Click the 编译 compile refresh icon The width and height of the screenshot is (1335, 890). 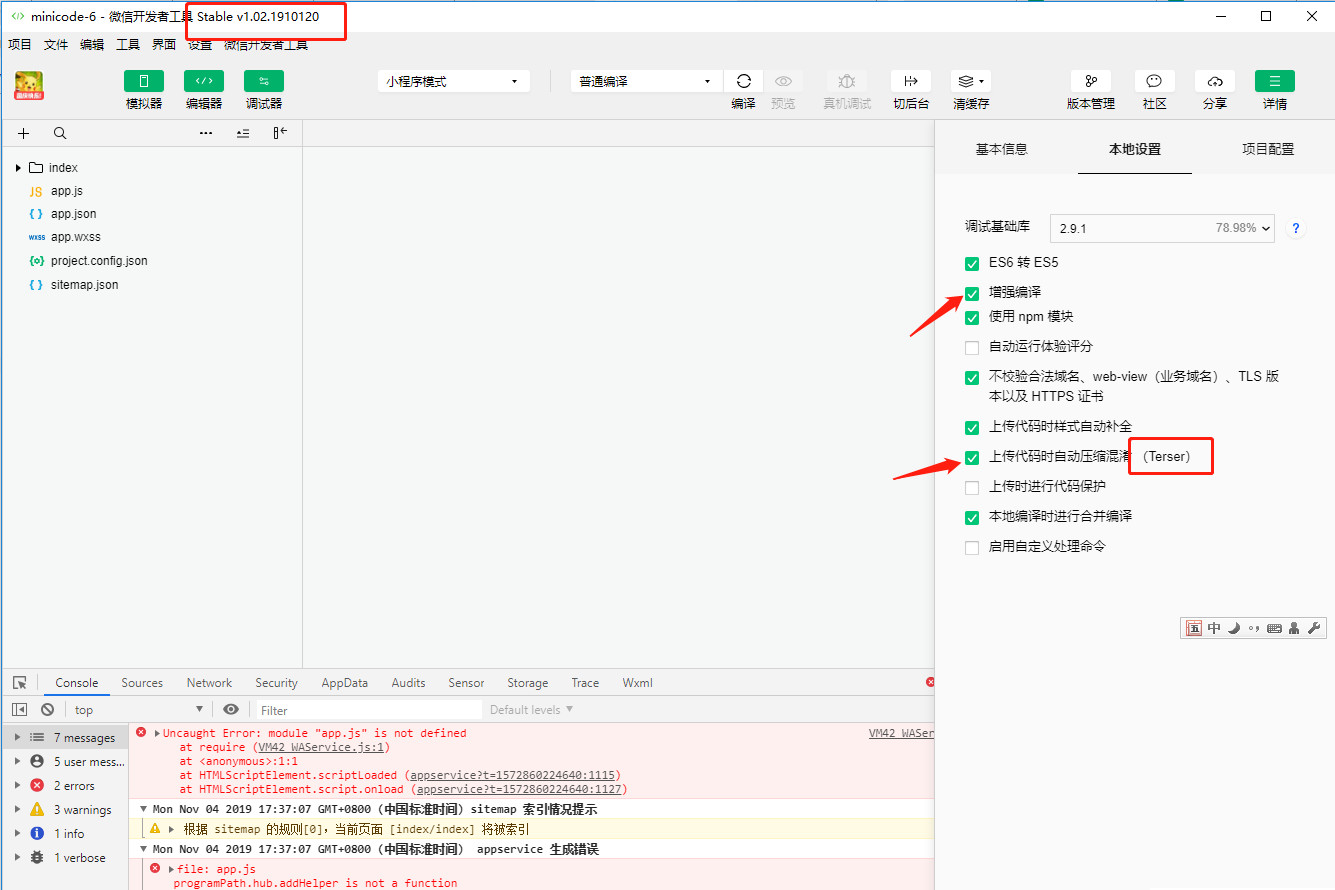click(743, 81)
